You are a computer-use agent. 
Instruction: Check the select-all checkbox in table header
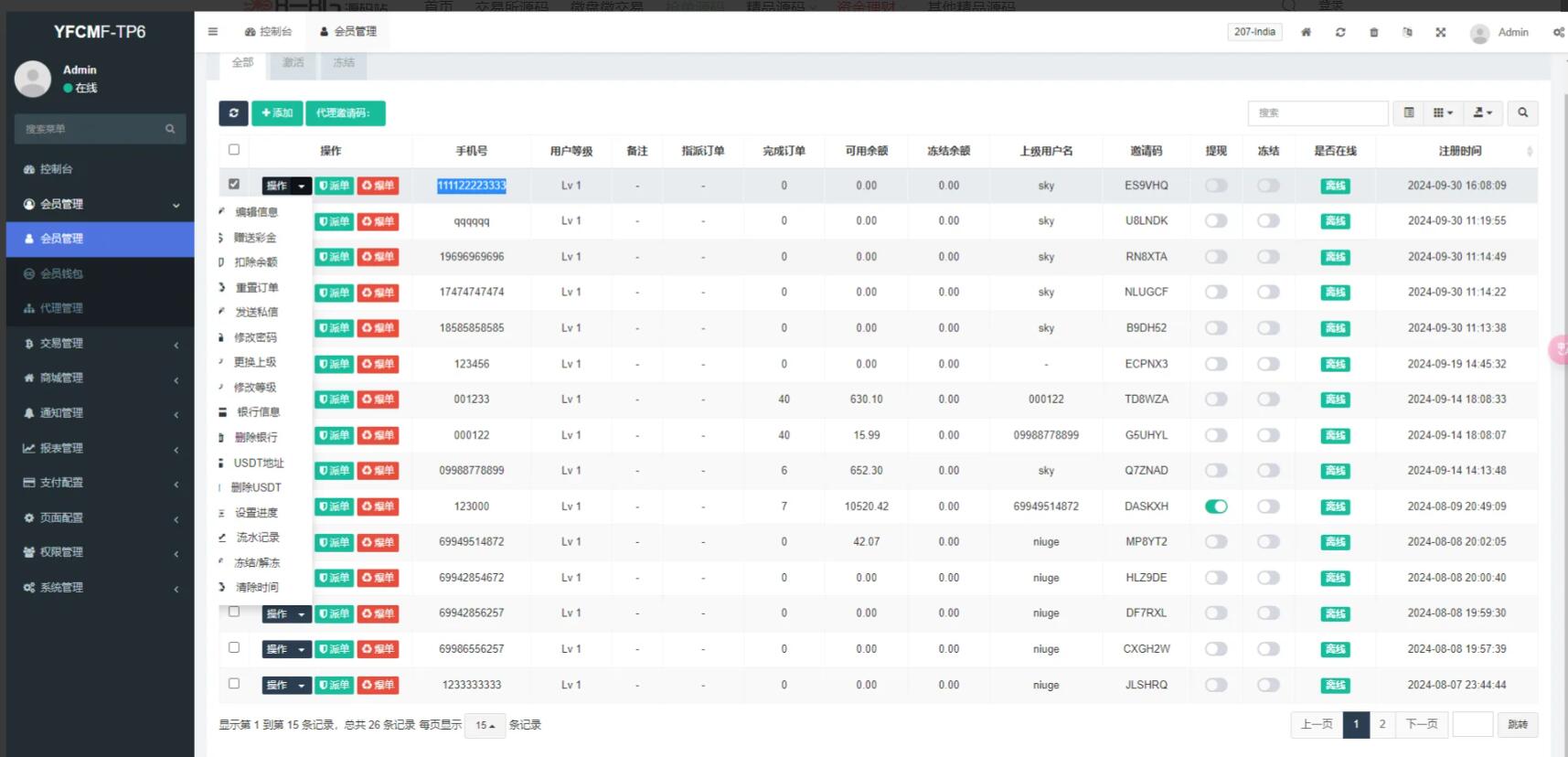click(234, 150)
